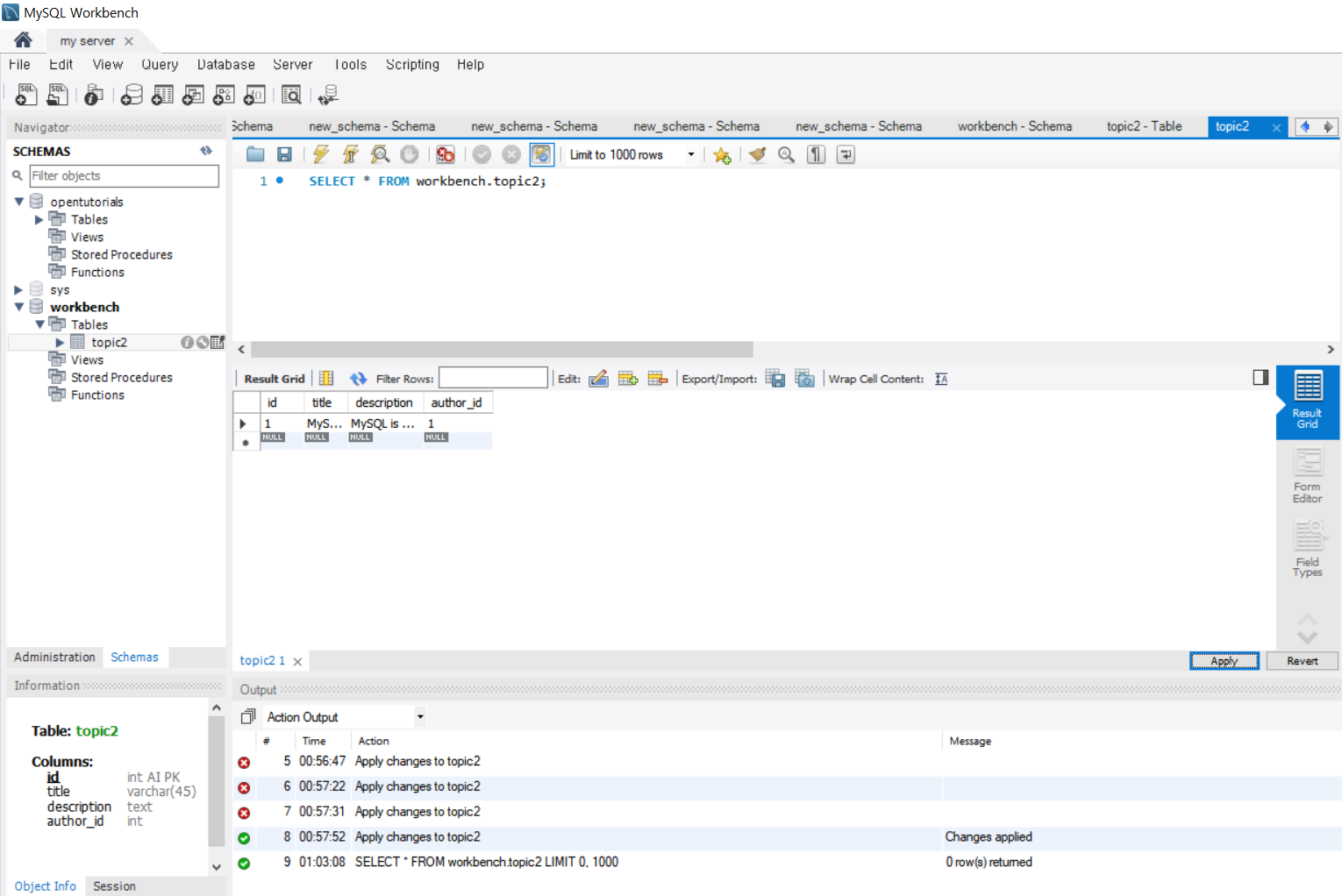Image resolution: width=1342 pixels, height=896 pixels.
Task: Open the Query menu
Action: (x=160, y=64)
